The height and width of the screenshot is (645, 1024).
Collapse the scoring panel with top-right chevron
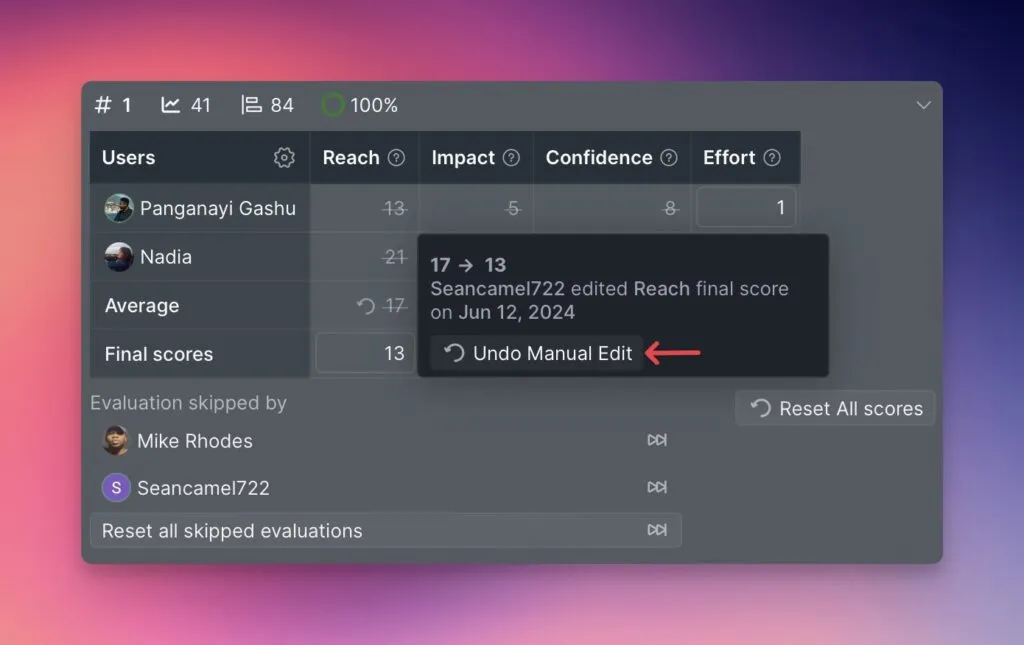click(923, 105)
